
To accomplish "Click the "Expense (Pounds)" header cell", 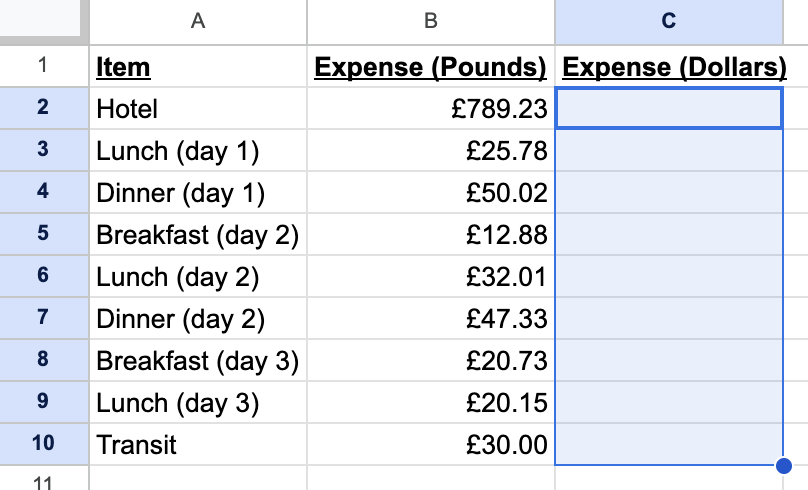I will [x=430, y=67].
